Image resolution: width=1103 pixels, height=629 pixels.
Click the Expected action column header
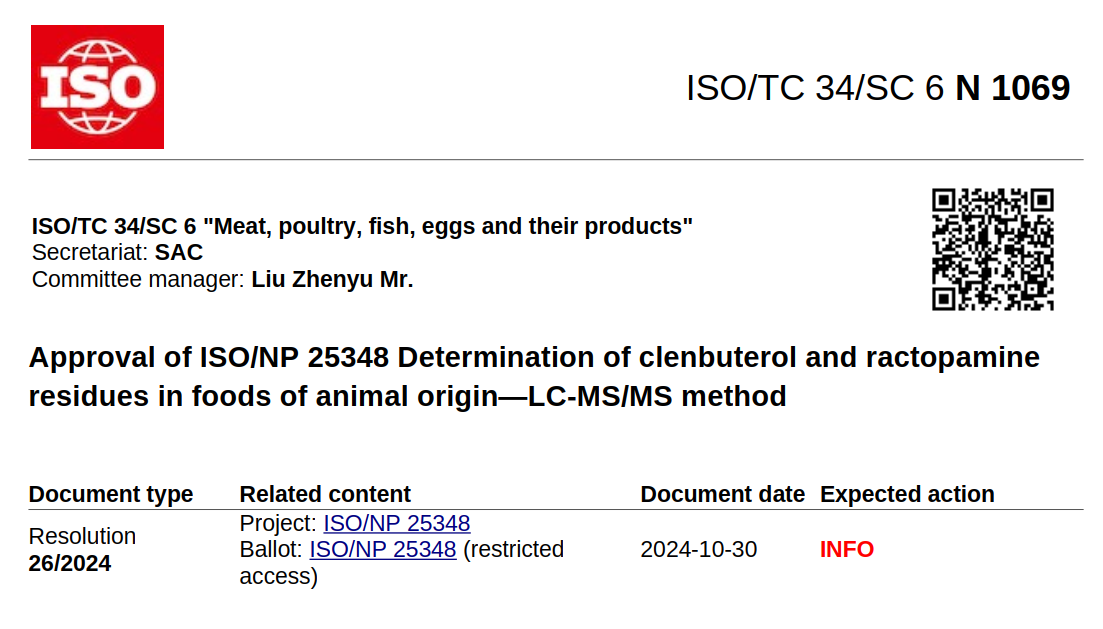point(907,494)
